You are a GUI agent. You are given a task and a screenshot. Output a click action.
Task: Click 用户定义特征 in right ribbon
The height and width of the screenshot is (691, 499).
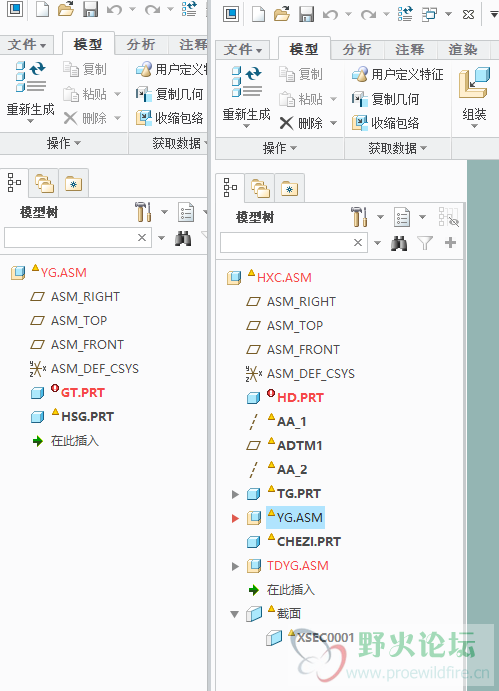(x=398, y=74)
